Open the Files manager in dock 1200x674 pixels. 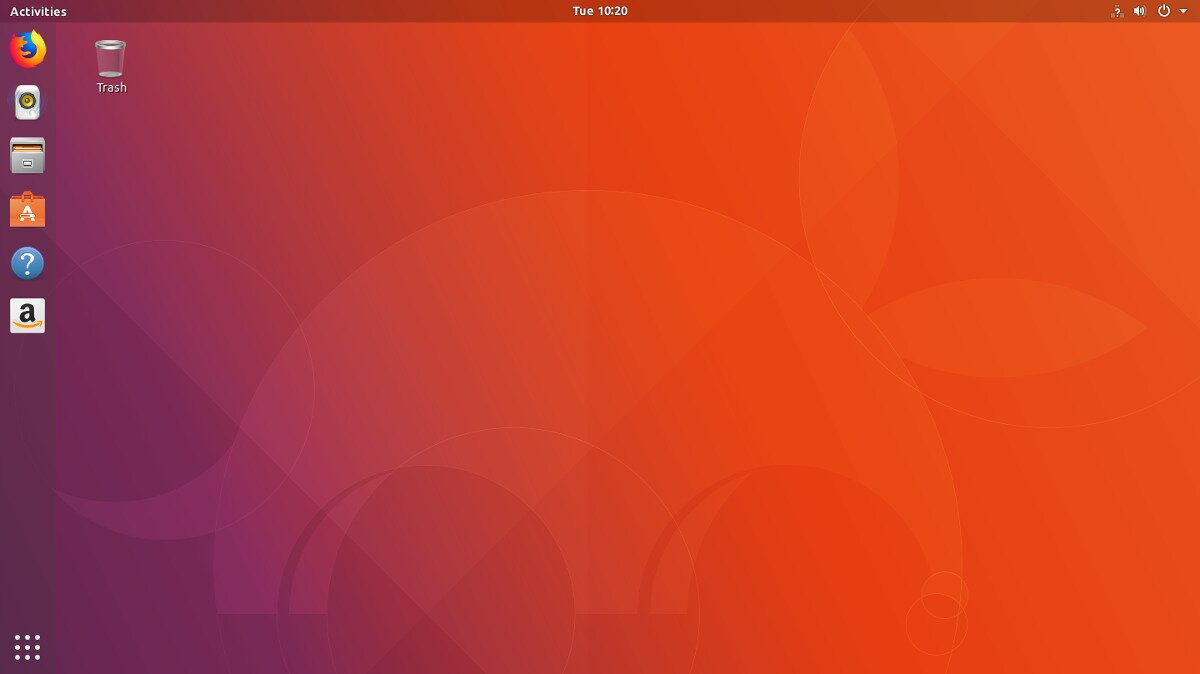(x=28, y=156)
